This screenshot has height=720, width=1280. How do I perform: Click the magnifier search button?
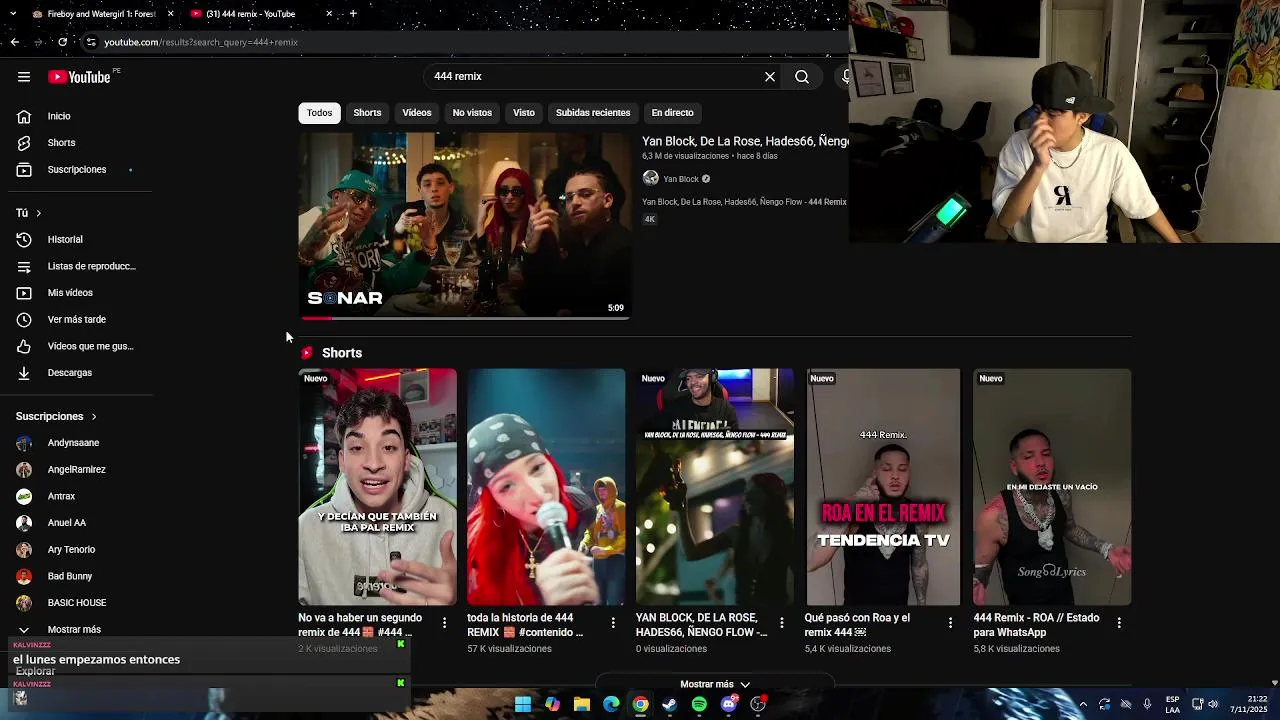point(802,77)
